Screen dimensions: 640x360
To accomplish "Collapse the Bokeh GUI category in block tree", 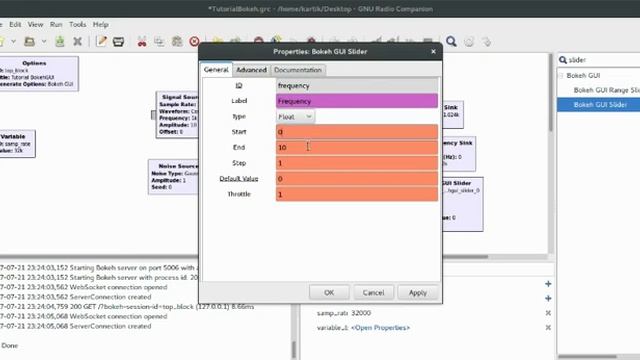I will coord(562,76).
